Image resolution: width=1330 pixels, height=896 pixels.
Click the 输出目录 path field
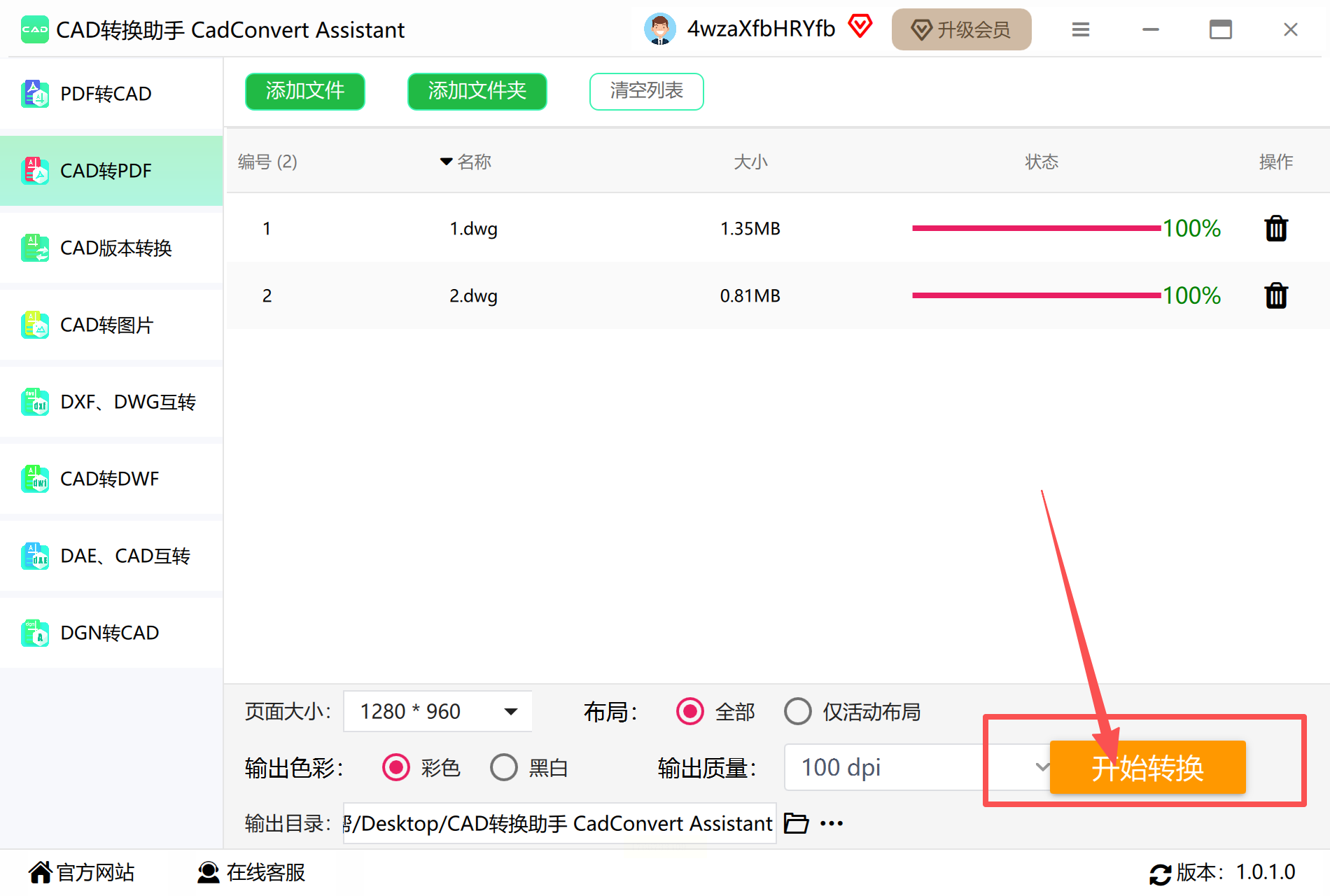(x=559, y=823)
